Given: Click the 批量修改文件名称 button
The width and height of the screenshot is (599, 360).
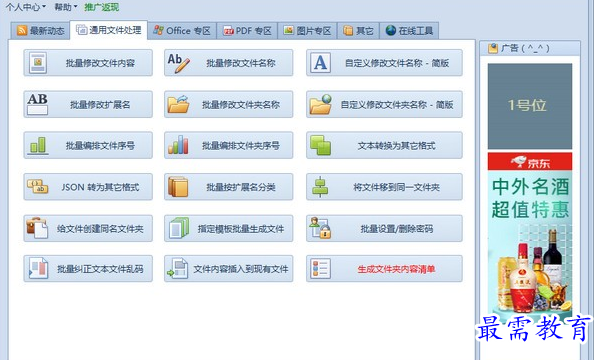Looking at the screenshot, I should pyautogui.click(x=229, y=63).
